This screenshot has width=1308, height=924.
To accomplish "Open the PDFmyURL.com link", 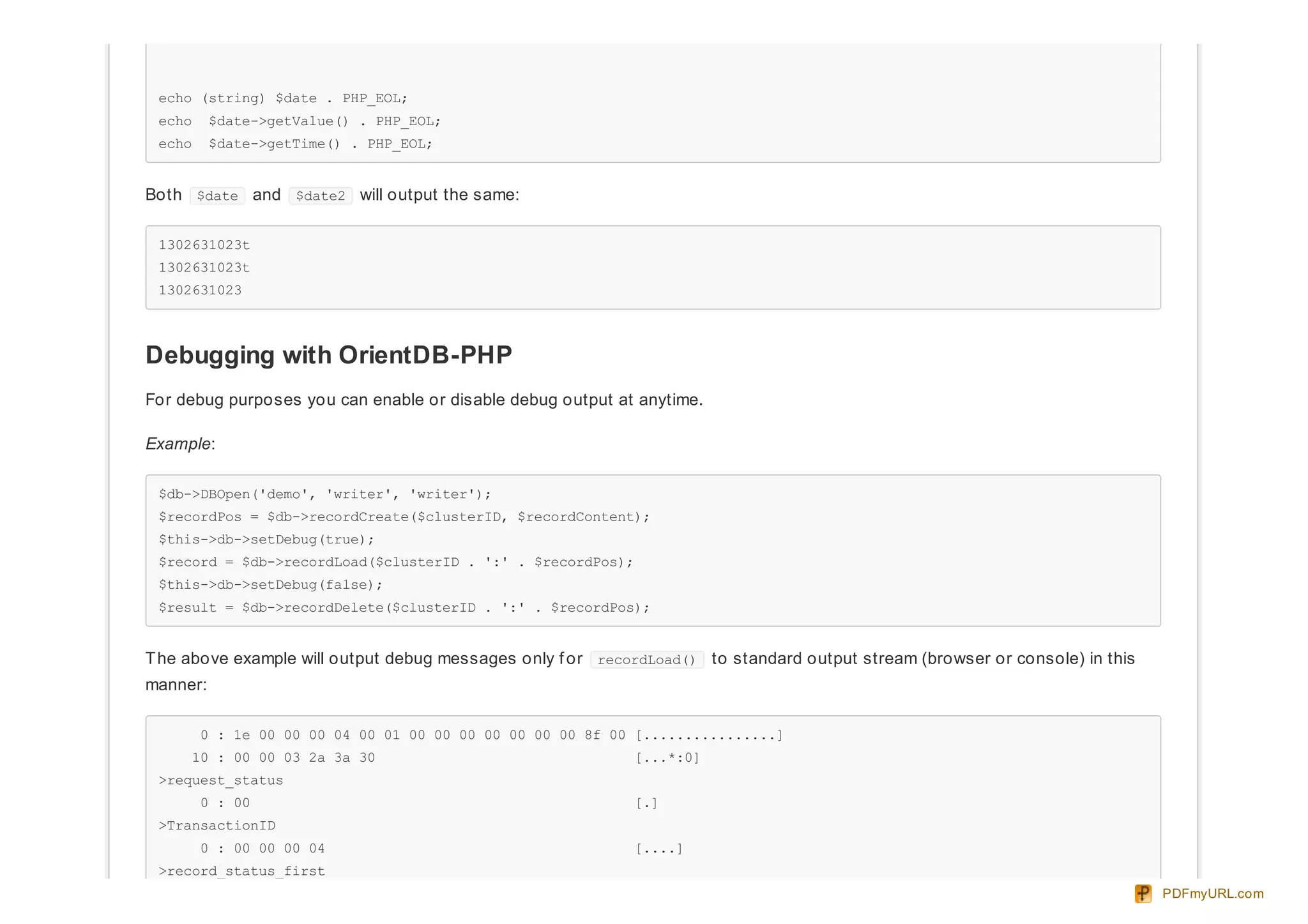I will pyautogui.click(x=1212, y=893).
